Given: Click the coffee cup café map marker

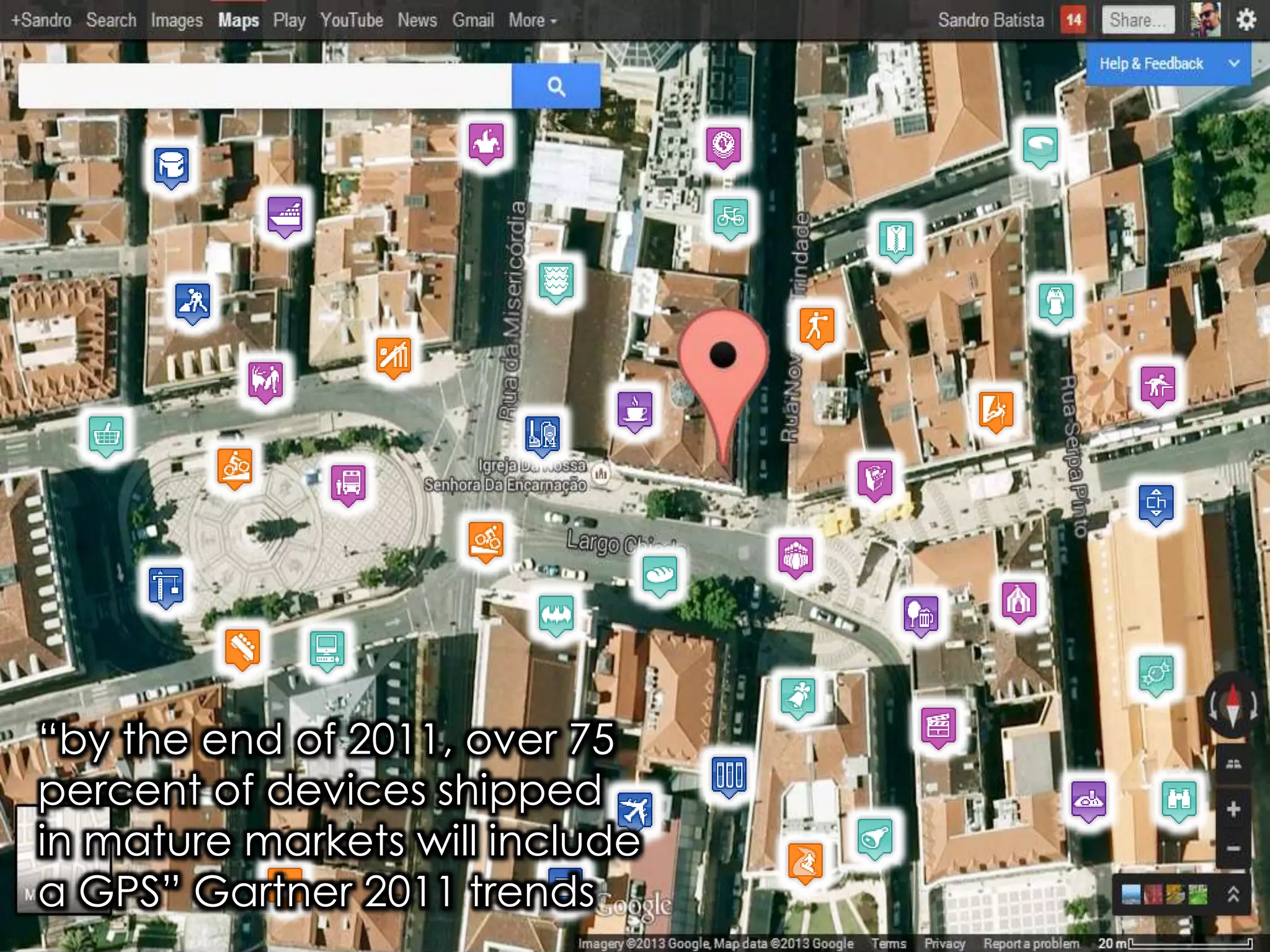Looking at the screenshot, I should (x=635, y=410).
